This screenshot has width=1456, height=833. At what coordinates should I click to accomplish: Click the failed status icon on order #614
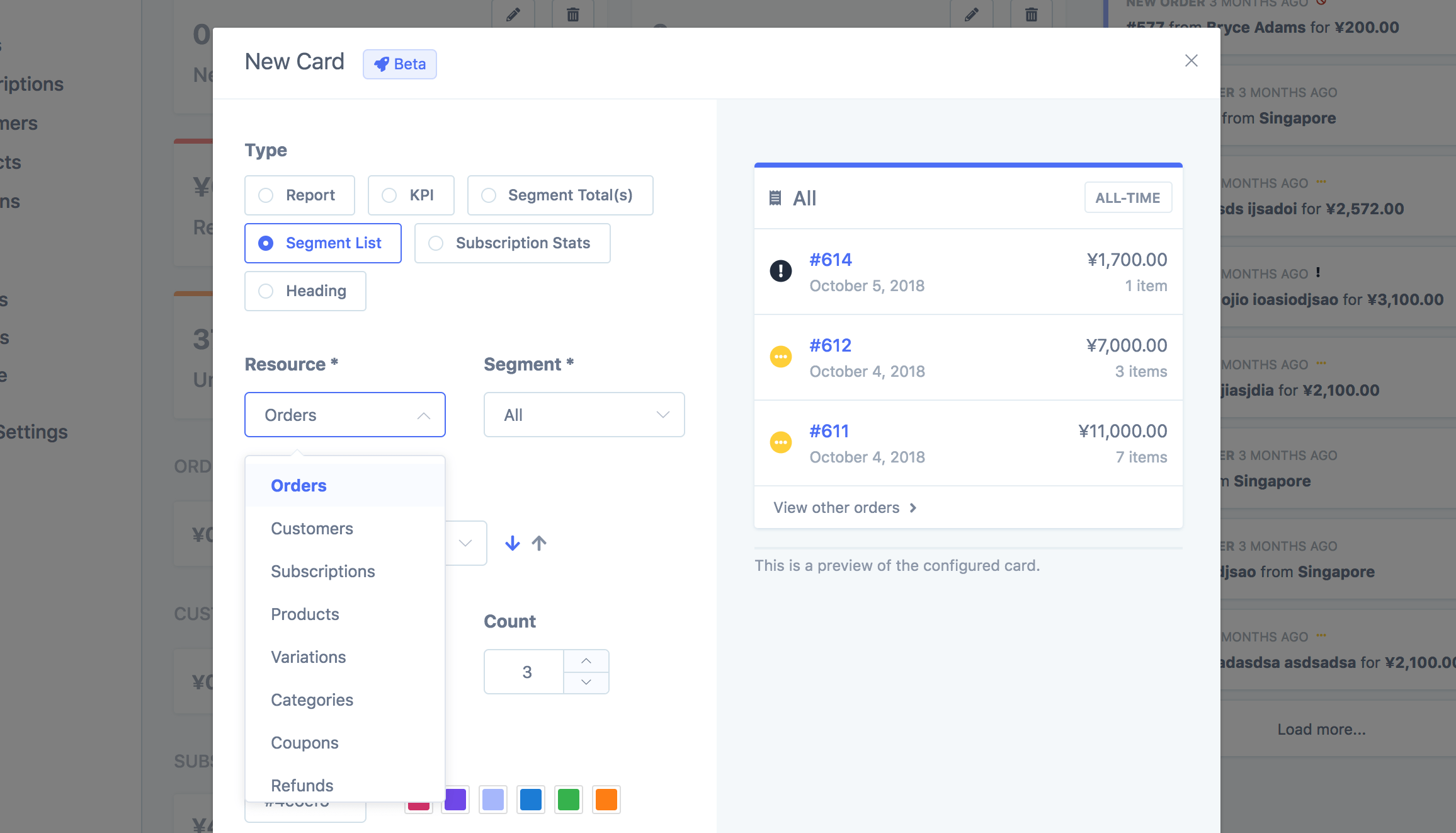click(781, 271)
